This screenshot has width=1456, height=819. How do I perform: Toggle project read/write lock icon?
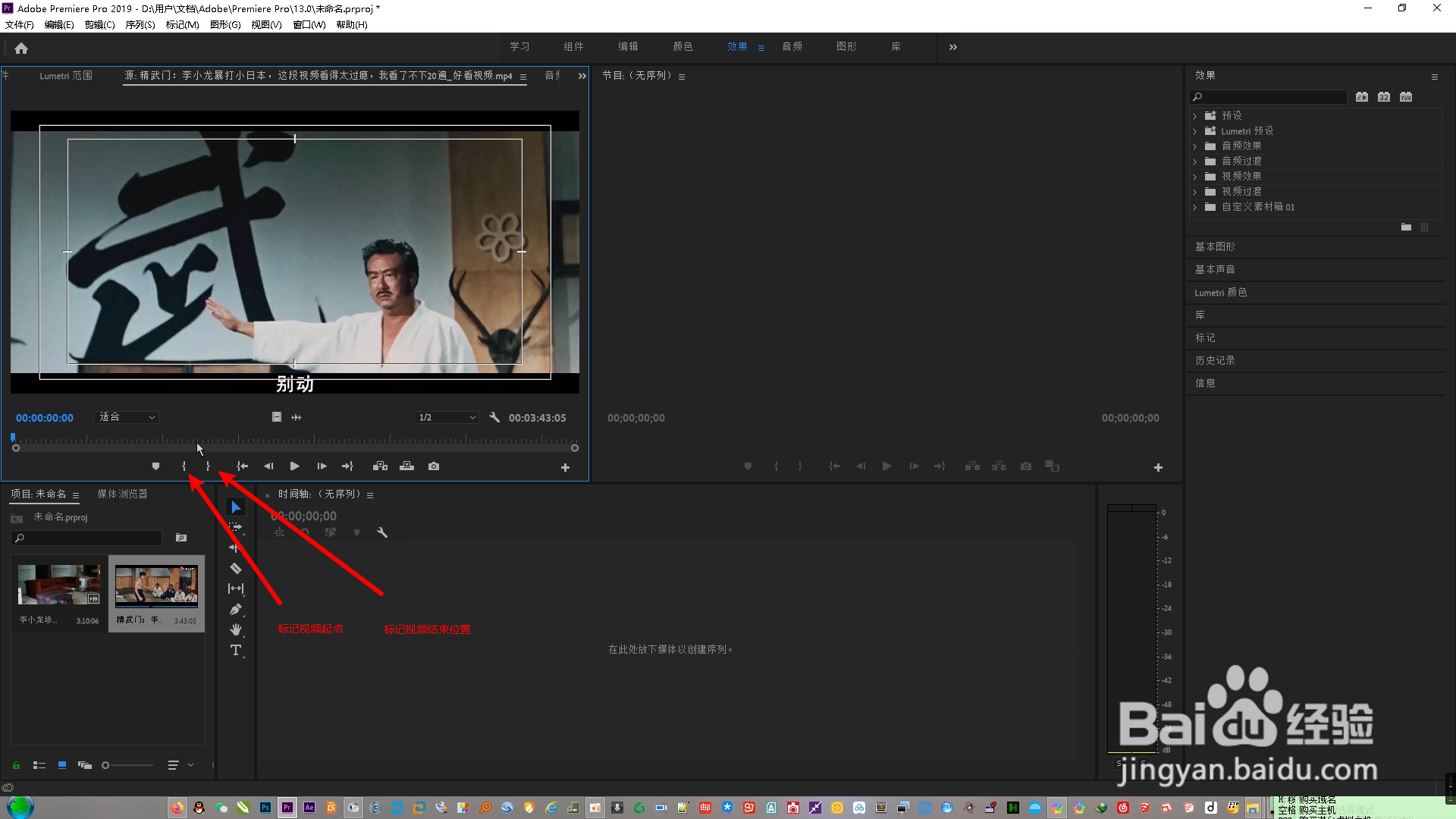click(x=16, y=765)
